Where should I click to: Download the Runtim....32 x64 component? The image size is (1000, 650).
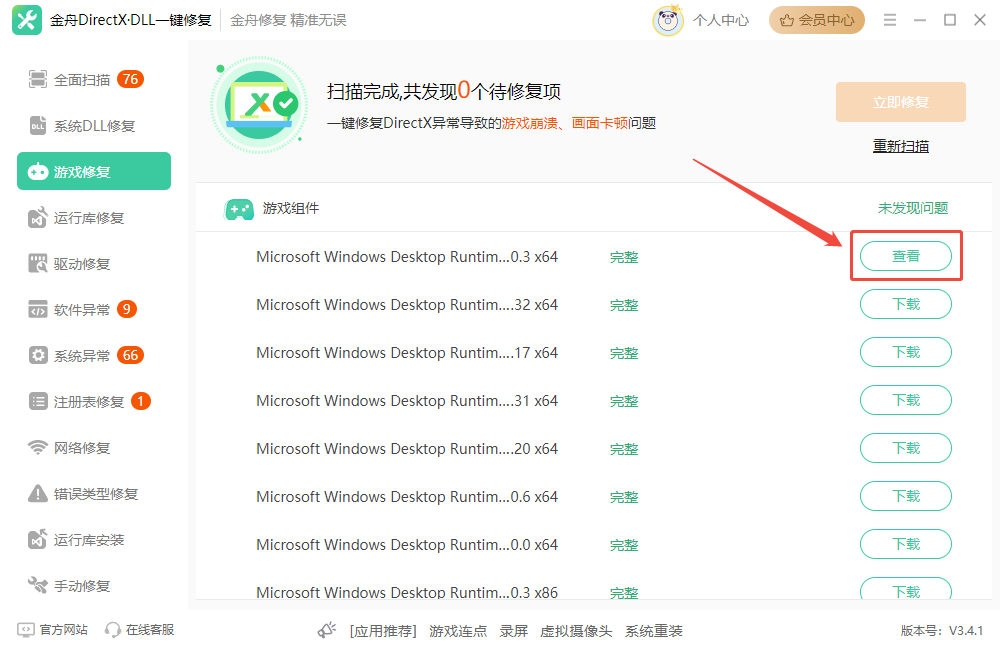906,304
